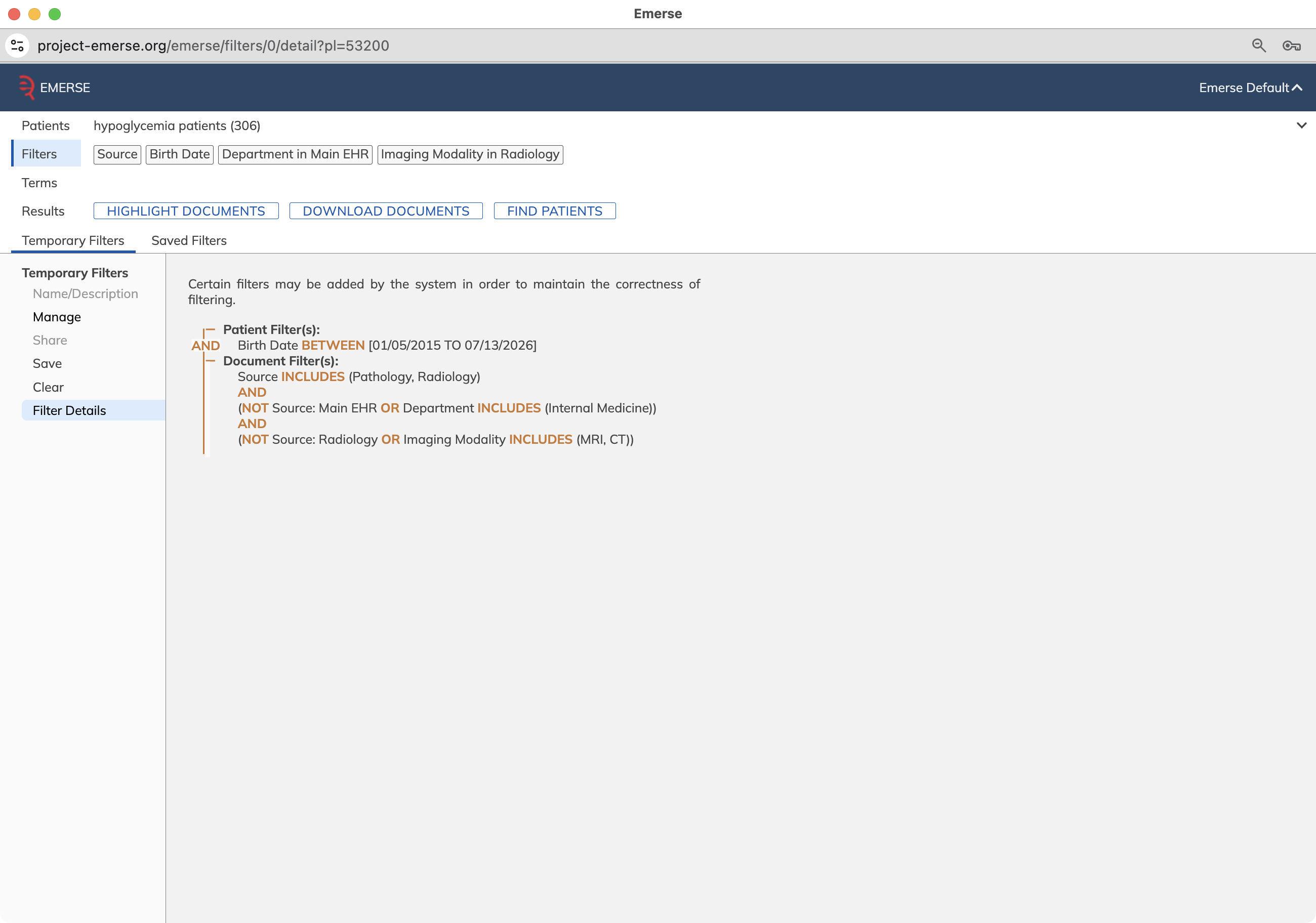Select Filter Details in sidebar

coord(94,410)
